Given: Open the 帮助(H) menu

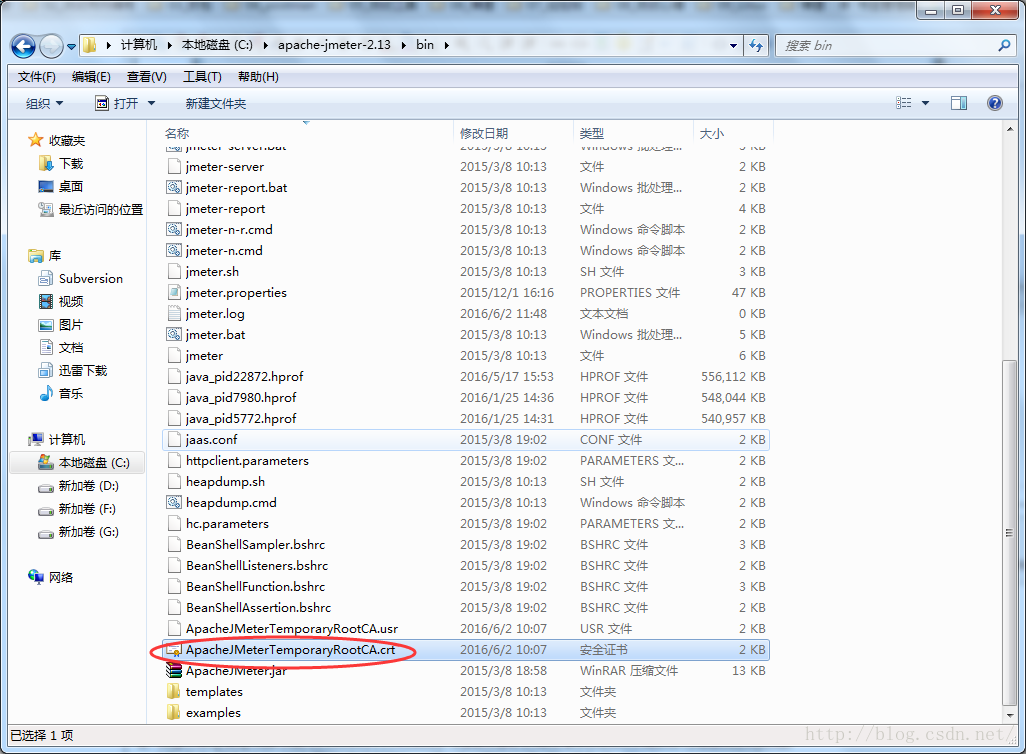Looking at the screenshot, I should [x=258, y=77].
